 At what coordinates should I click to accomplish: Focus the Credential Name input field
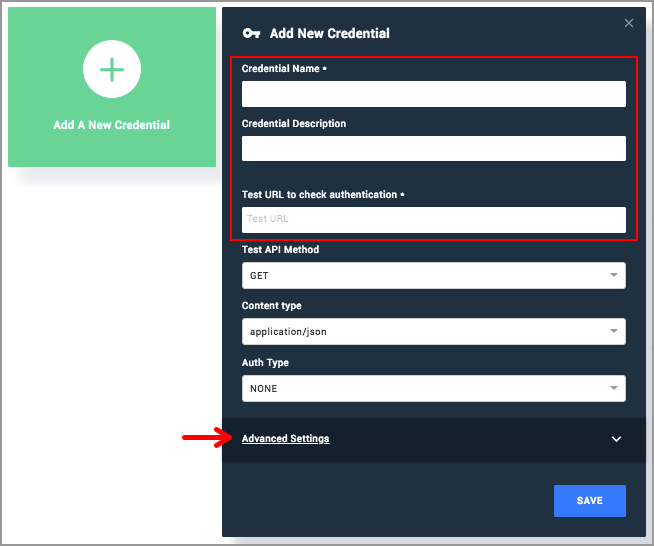434,94
